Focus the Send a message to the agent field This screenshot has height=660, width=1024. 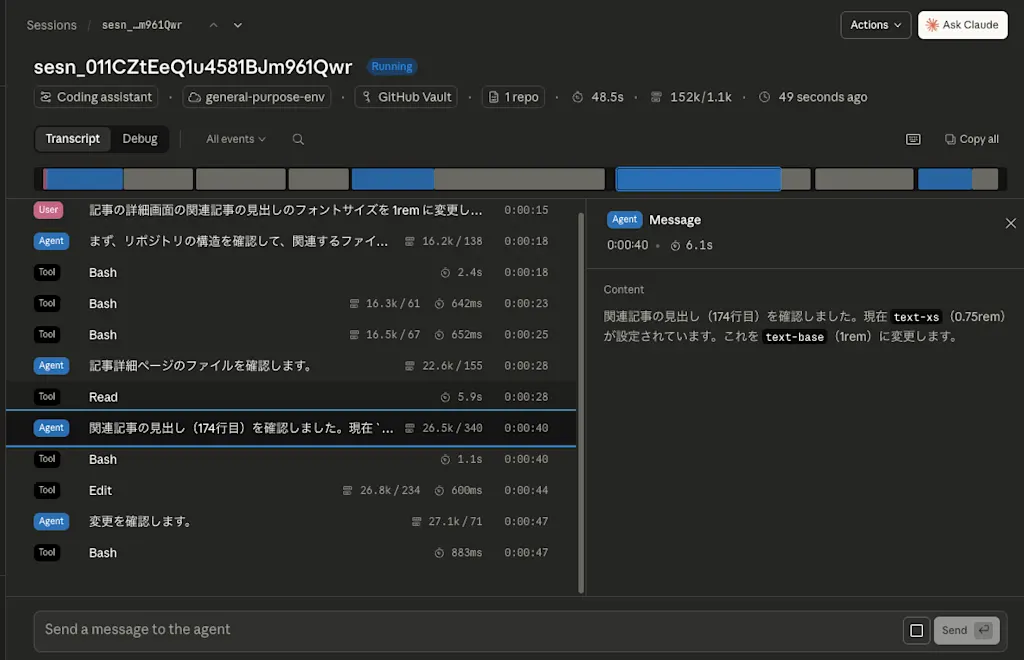click(x=467, y=630)
